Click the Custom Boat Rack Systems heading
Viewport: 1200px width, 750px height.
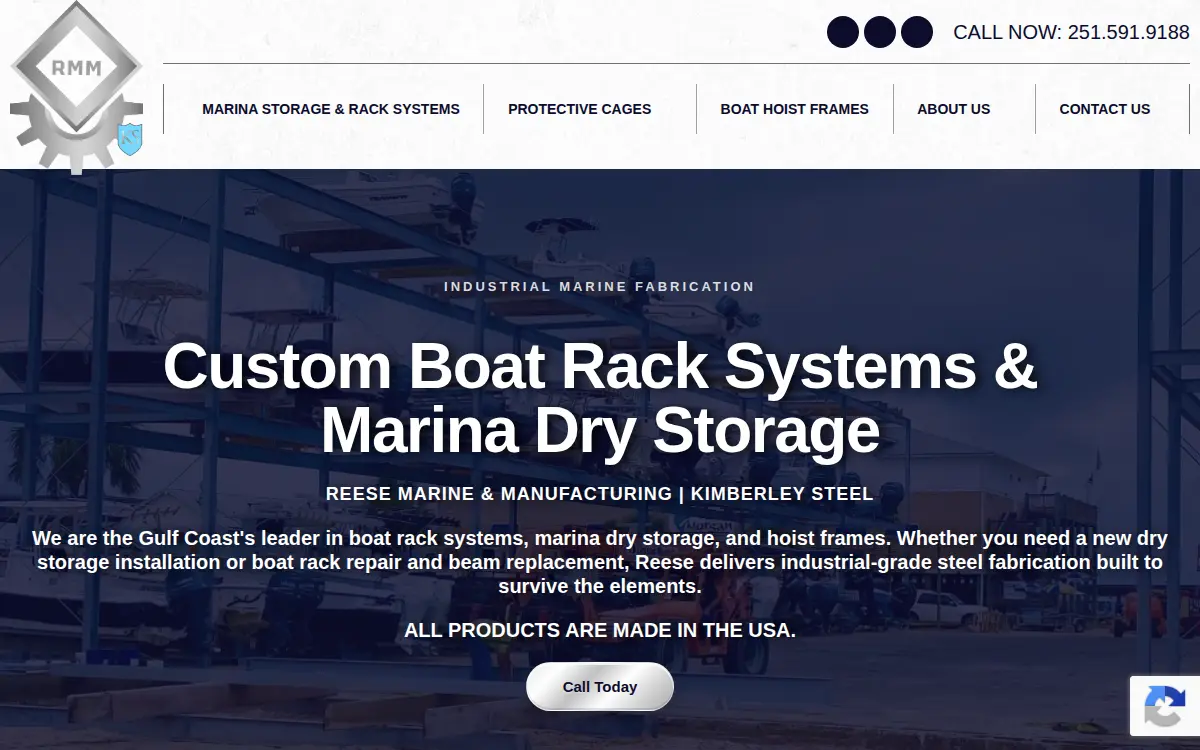(x=600, y=398)
